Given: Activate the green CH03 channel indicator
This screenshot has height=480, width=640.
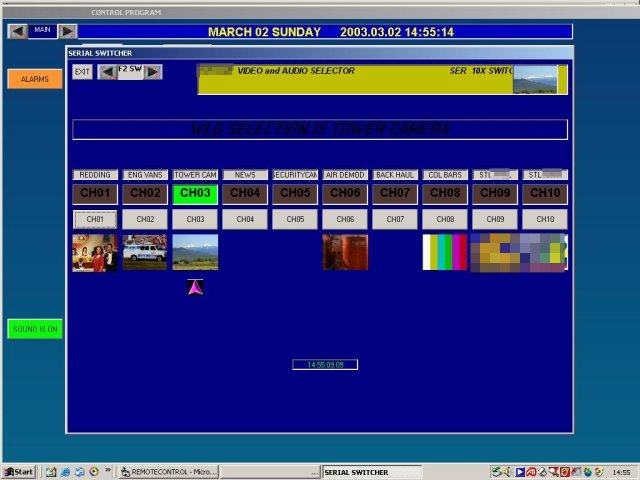Looking at the screenshot, I should 195,193.
